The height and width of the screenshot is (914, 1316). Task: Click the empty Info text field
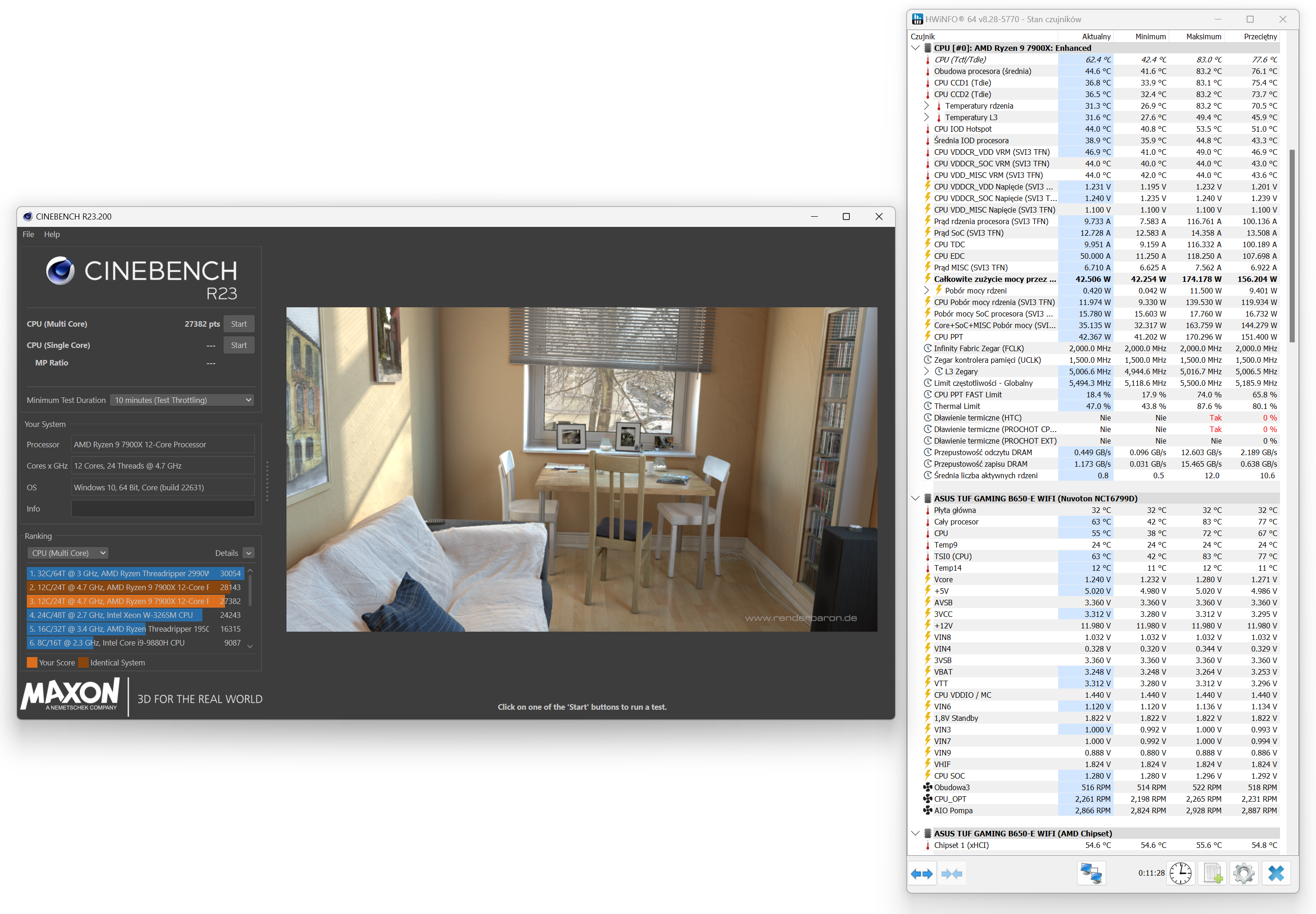pyautogui.click(x=163, y=509)
